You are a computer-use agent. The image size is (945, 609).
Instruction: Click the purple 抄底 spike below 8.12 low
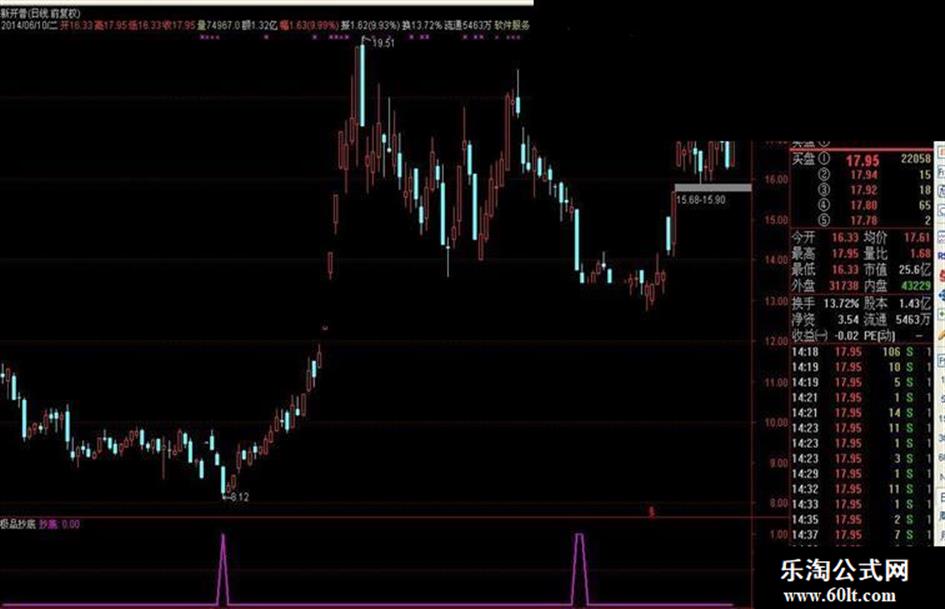click(x=223, y=568)
